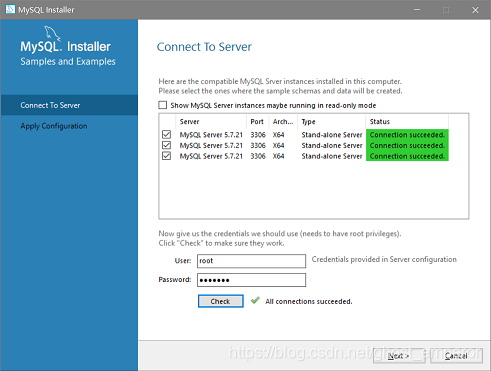Sort by the Port column header

coord(257,122)
